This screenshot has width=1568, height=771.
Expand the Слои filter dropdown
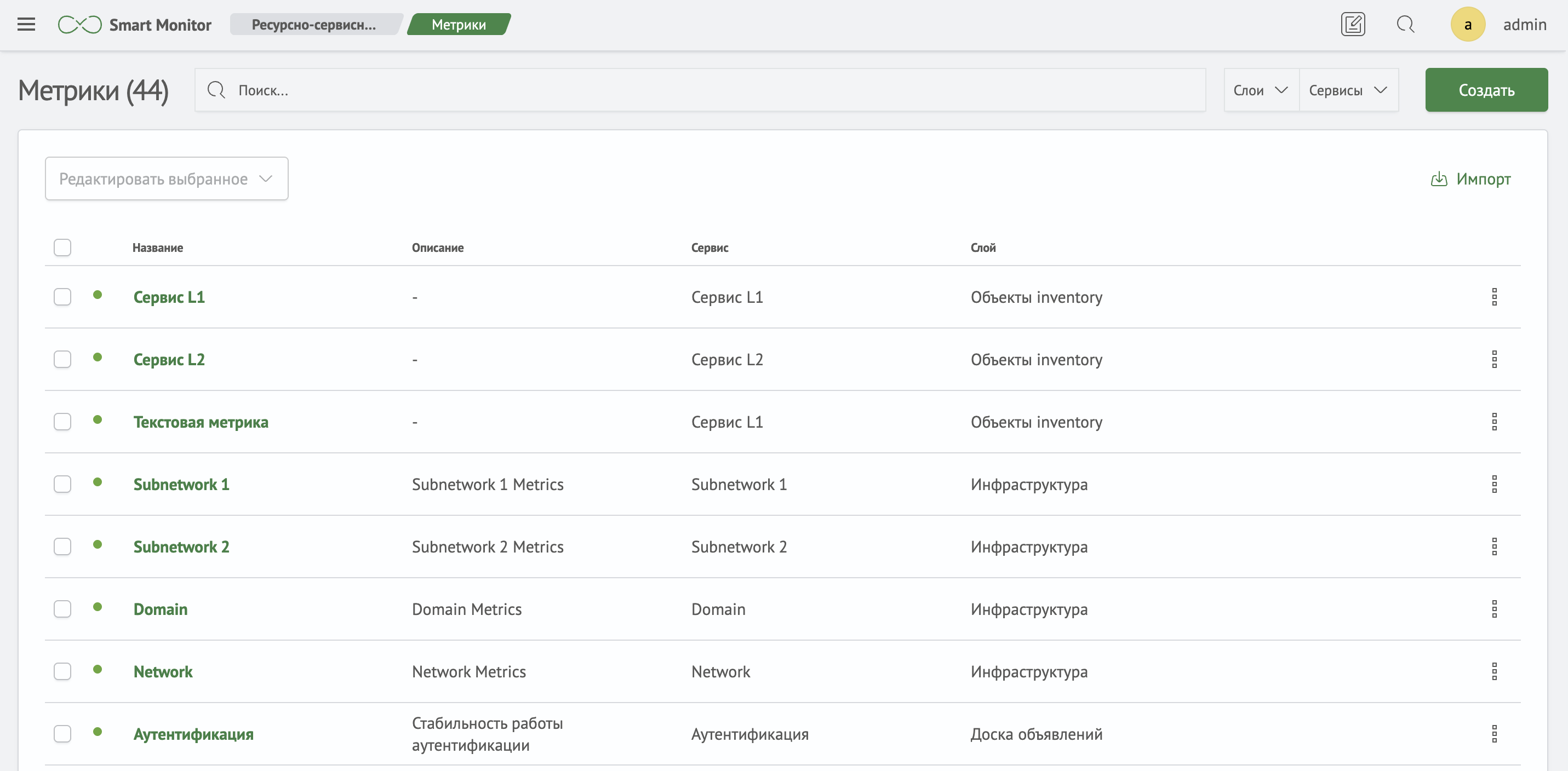[x=1261, y=90]
